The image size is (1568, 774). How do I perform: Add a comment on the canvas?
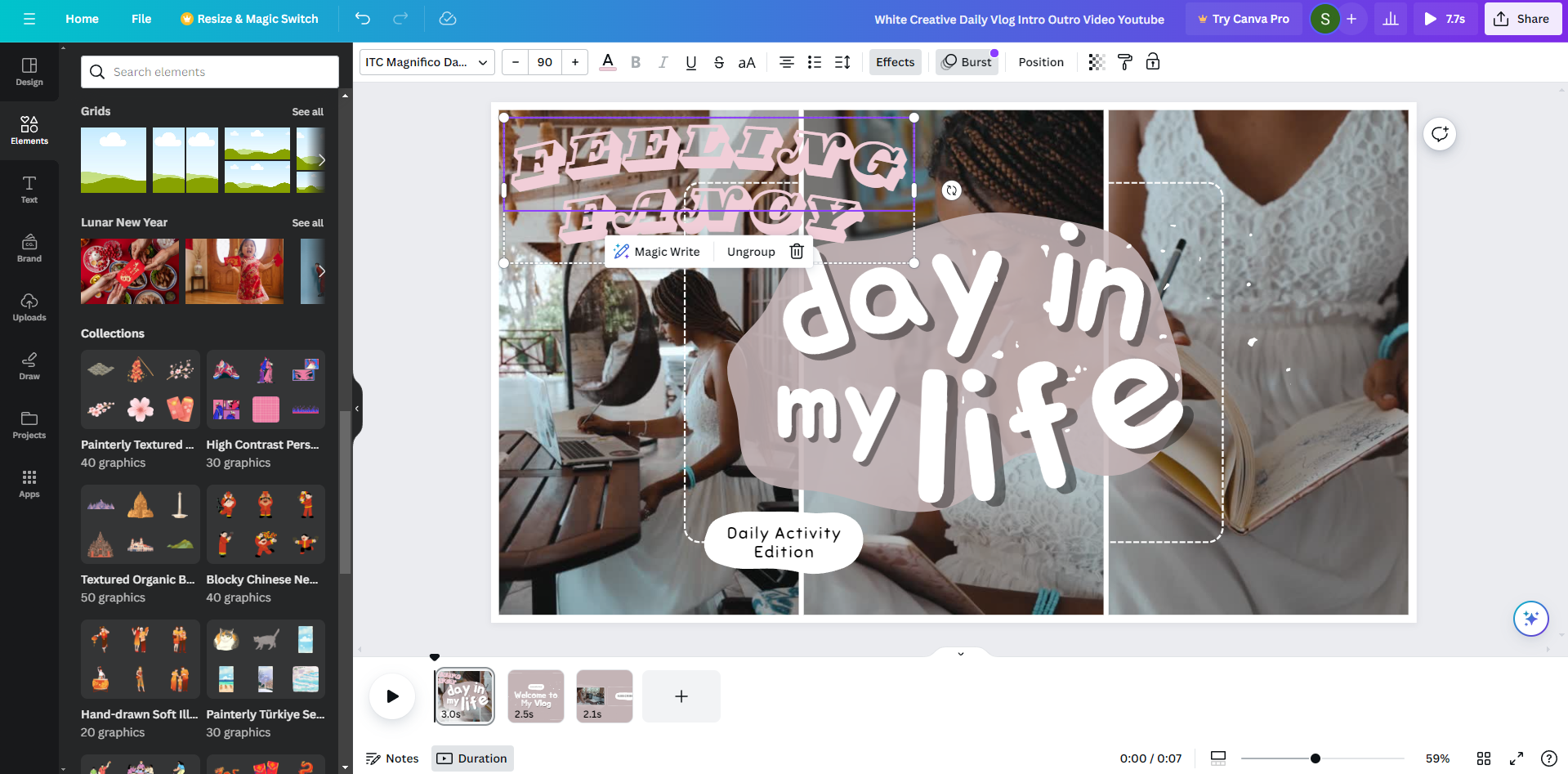[x=1440, y=134]
